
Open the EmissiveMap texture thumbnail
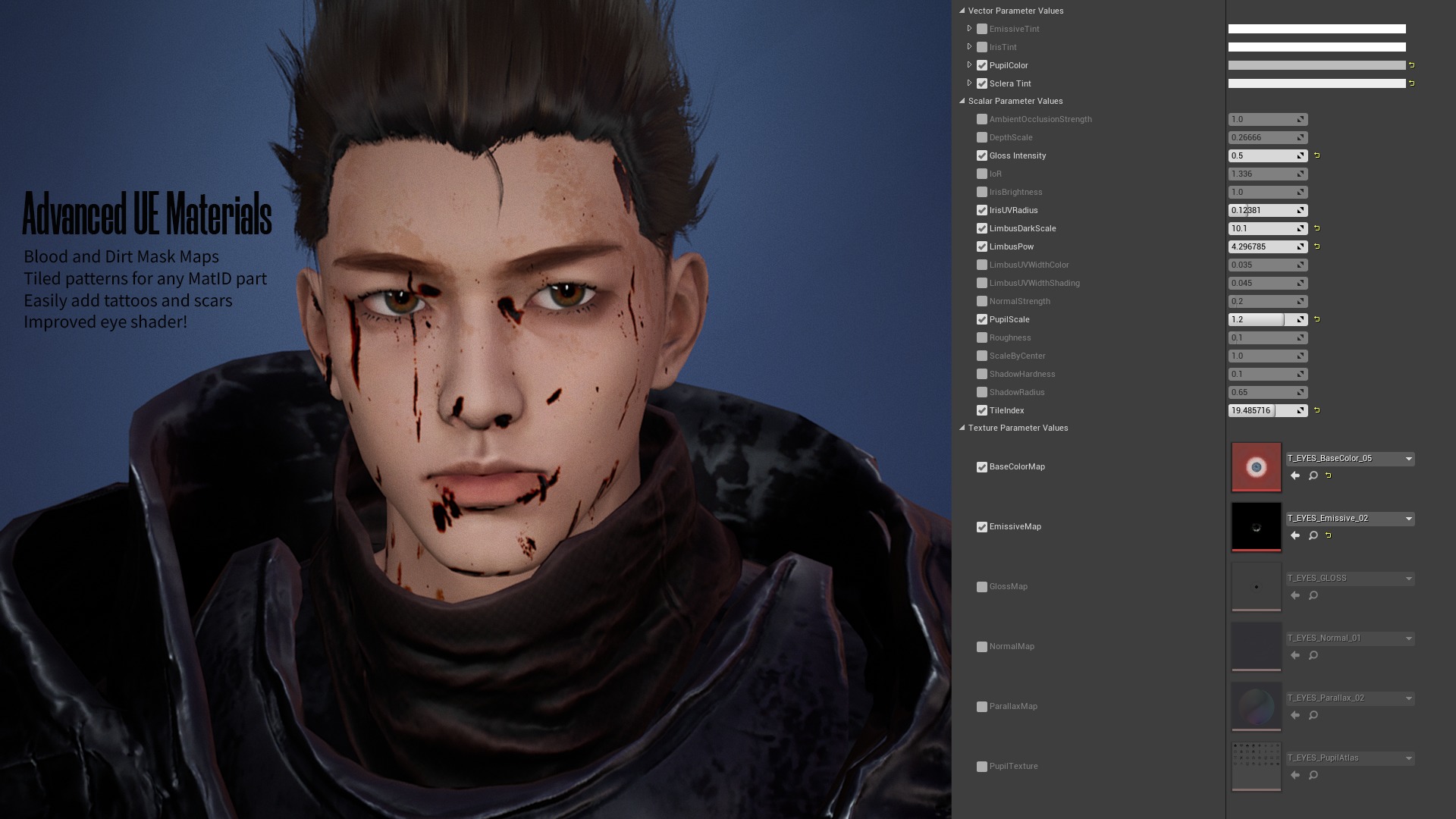tap(1257, 527)
